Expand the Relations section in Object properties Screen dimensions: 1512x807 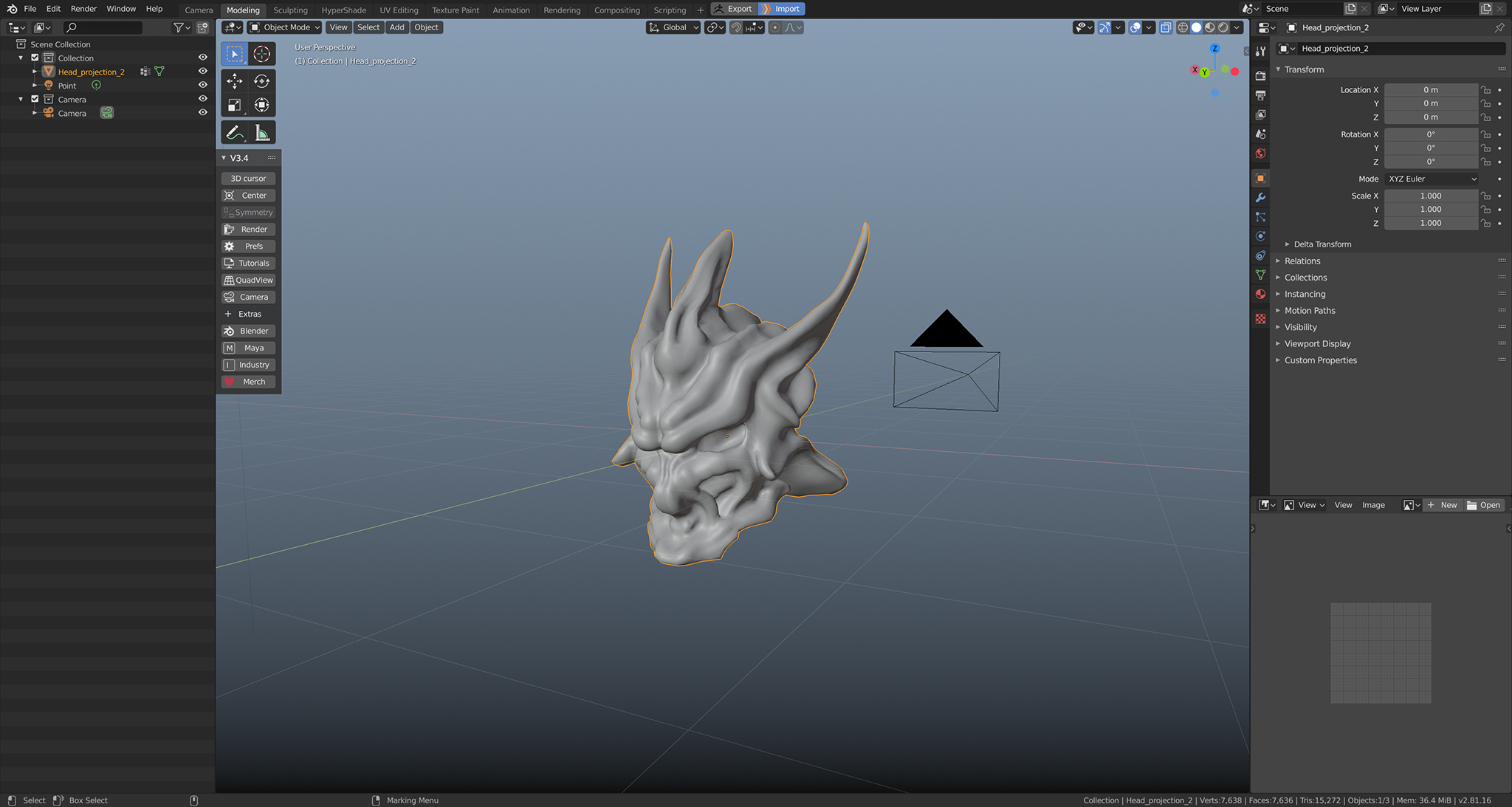[1302, 261]
